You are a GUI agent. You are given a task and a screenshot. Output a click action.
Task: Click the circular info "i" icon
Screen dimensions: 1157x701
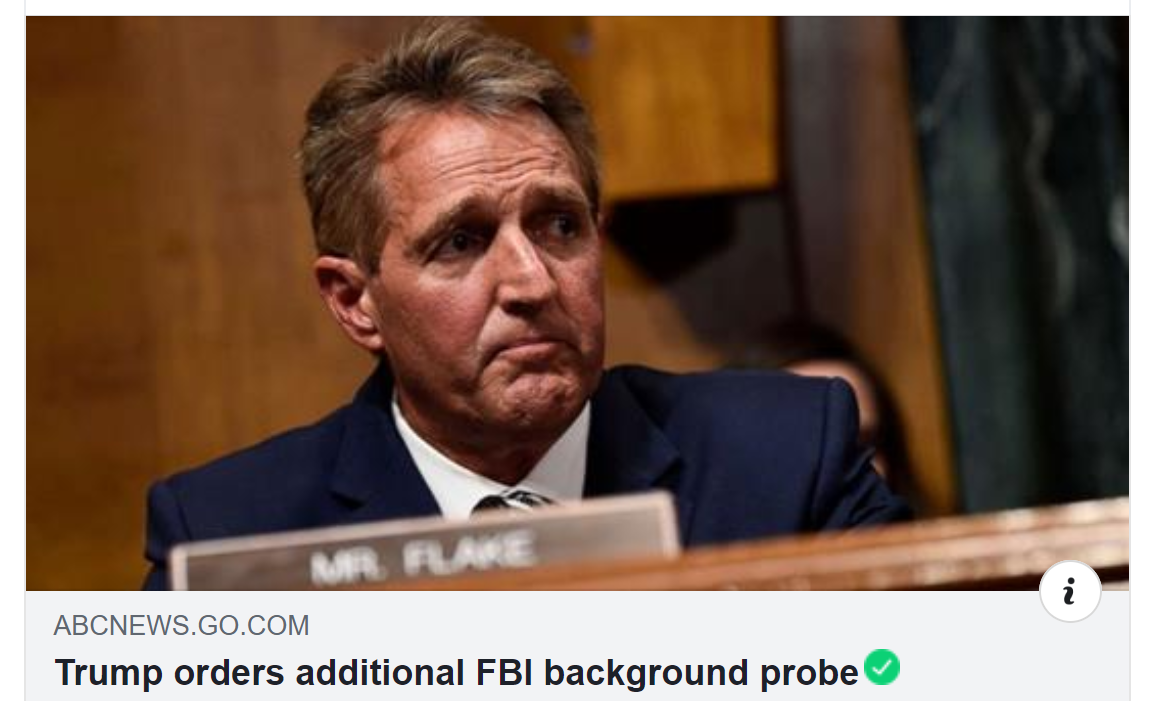tap(1070, 591)
